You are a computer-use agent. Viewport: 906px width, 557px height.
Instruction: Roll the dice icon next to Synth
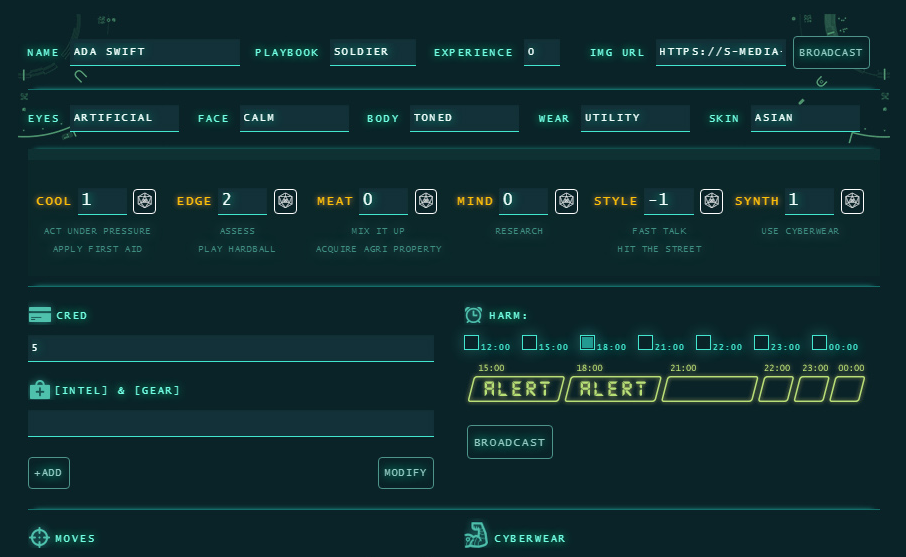(x=852, y=201)
